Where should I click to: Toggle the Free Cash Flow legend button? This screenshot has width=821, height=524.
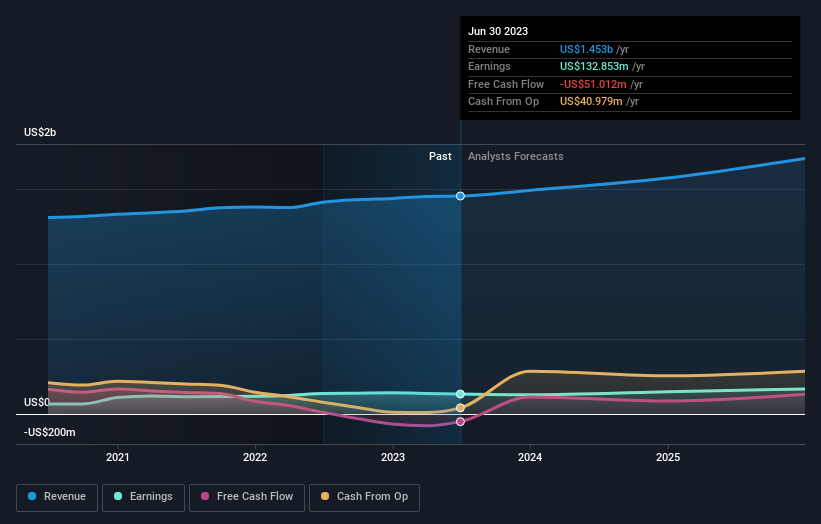247,497
